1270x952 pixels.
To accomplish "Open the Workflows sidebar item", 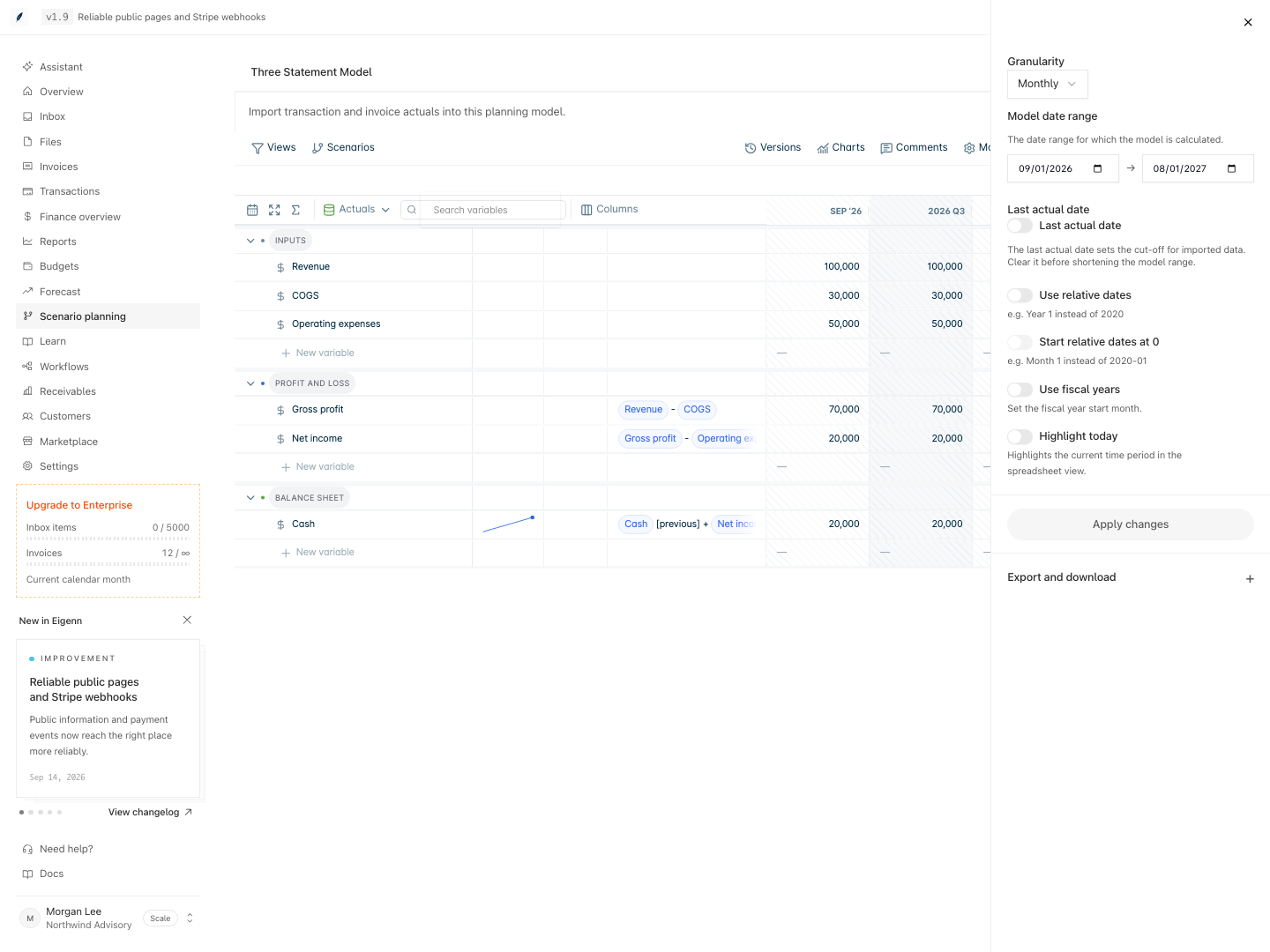I will coord(108,367).
